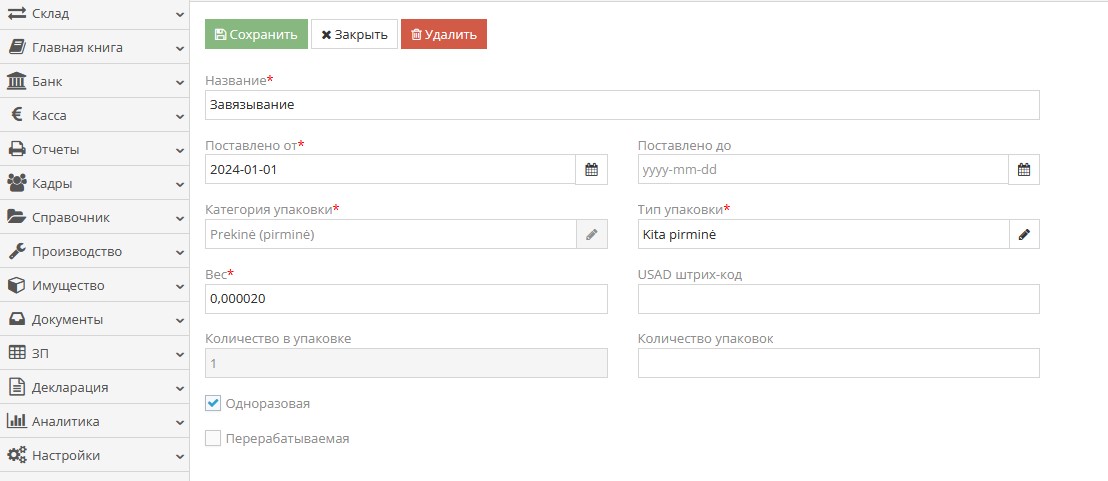This screenshot has width=1108, height=481.
Task: Open the Справочник menu item
Action: [x=71, y=217]
